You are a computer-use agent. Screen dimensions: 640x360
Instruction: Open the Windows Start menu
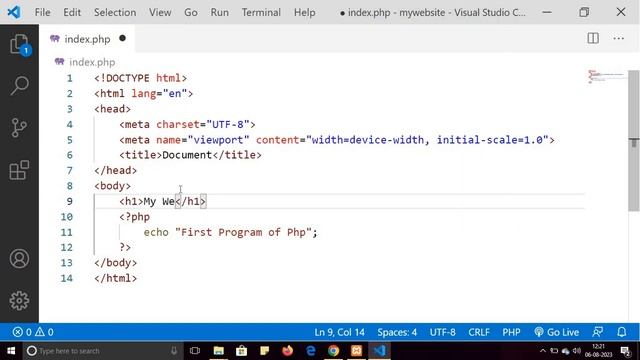[x=11, y=351]
